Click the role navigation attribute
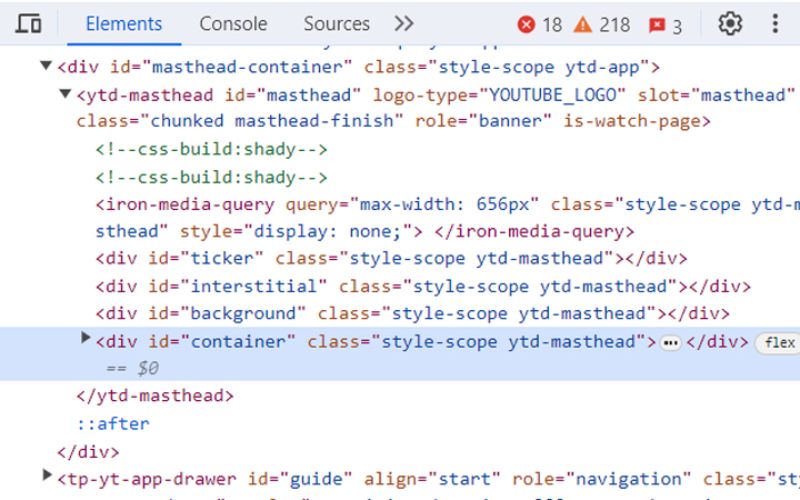Viewport: 800px width, 500px height. tap(602, 479)
